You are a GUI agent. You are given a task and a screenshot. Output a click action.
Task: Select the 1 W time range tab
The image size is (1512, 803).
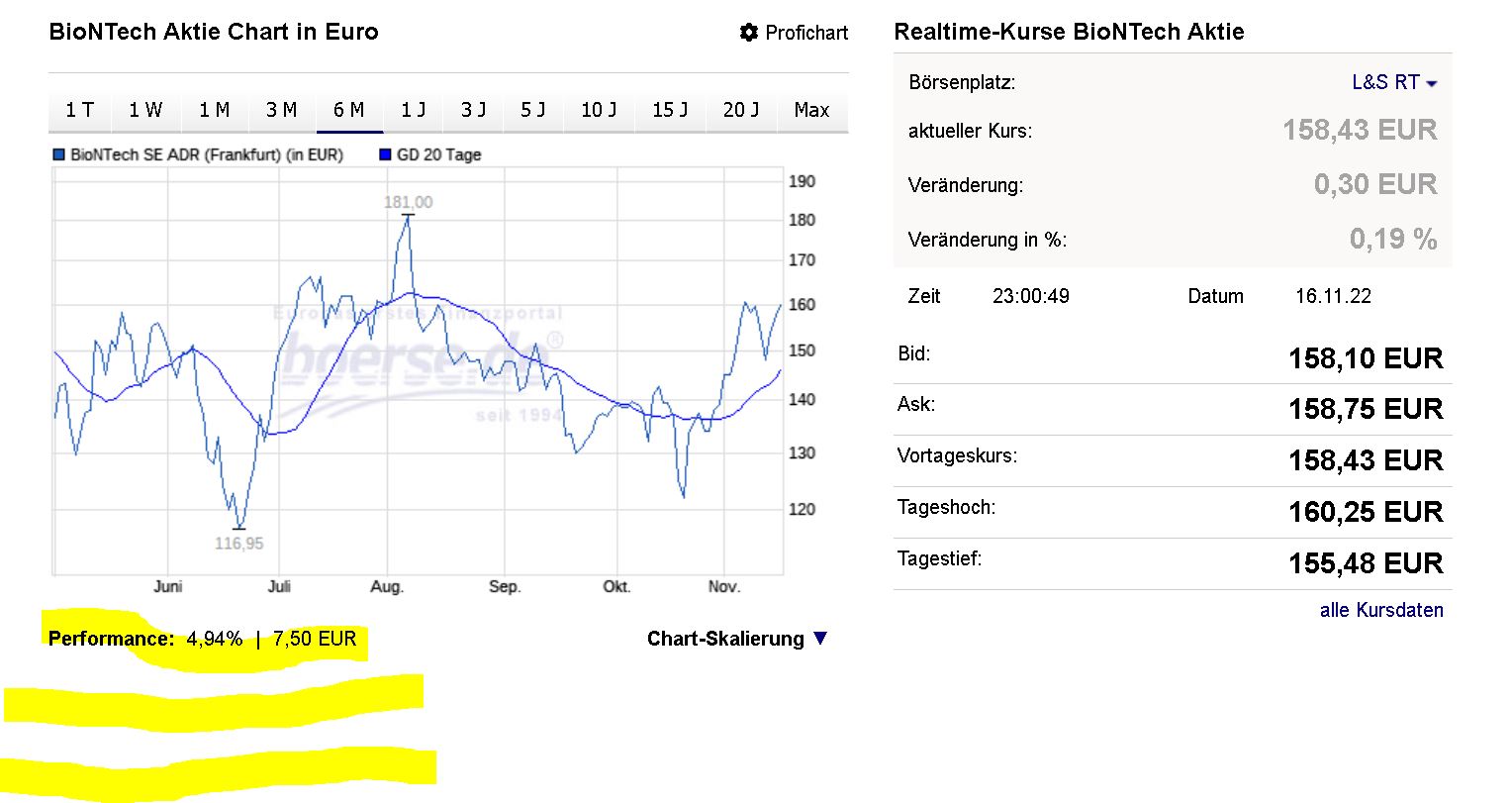pos(145,110)
